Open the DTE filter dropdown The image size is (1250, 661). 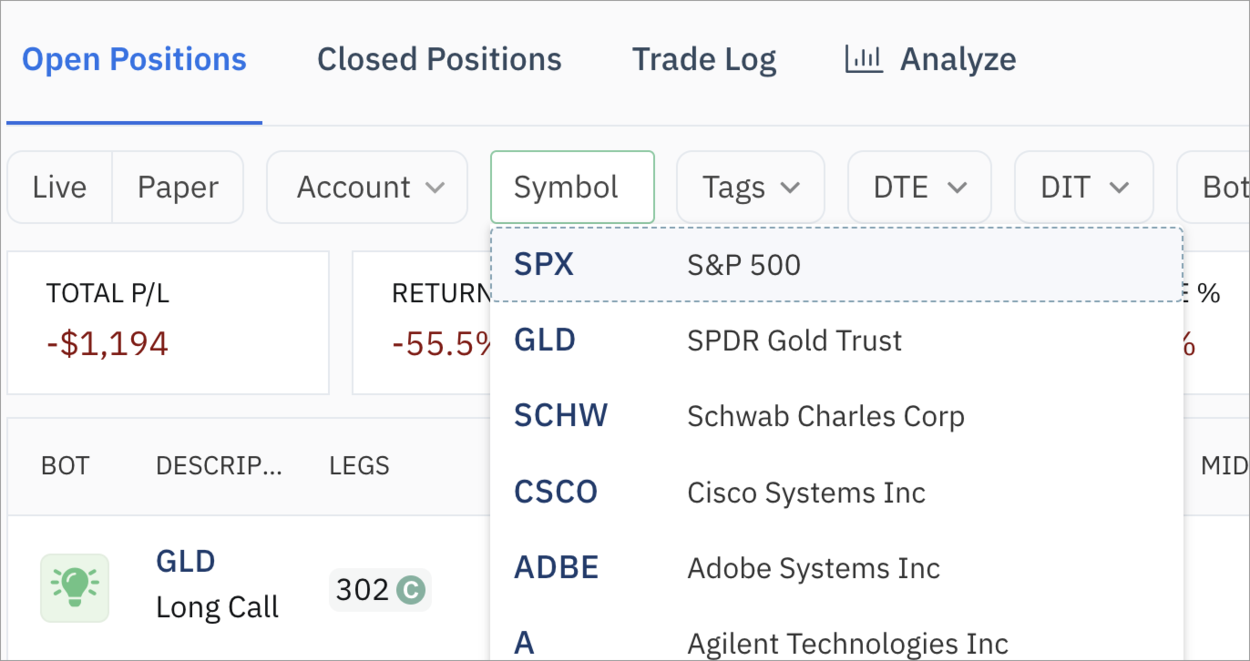[x=919, y=187]
